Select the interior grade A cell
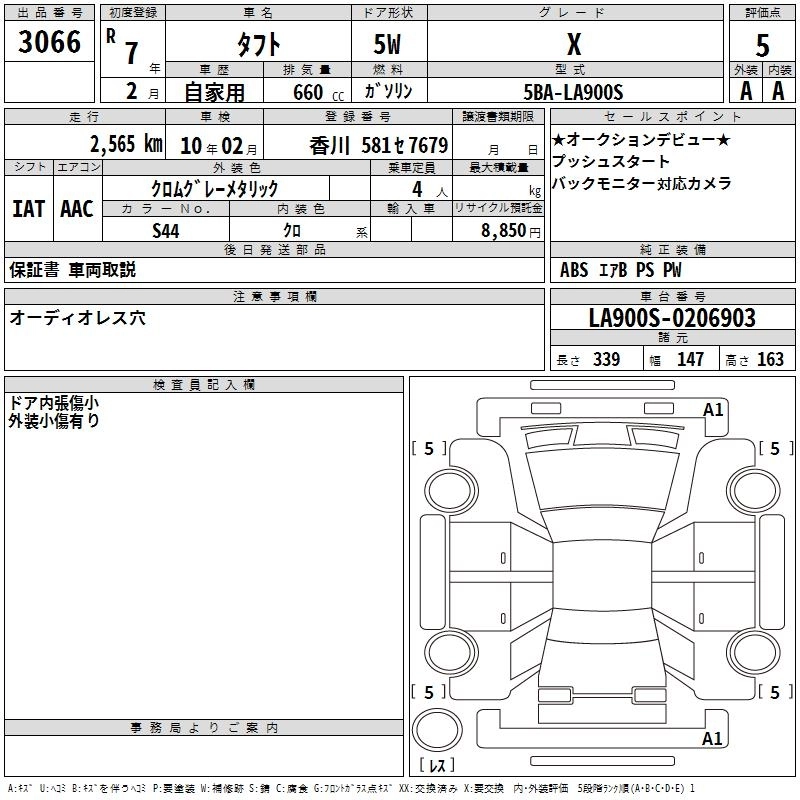The image size is (800, 800). click(778, 91)
